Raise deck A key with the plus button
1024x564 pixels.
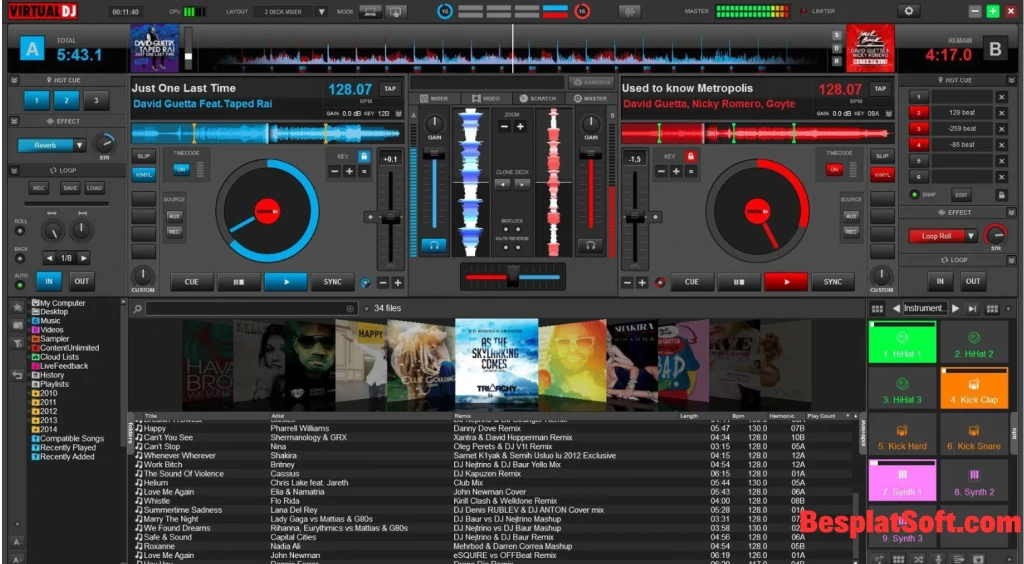coord(349,172)
